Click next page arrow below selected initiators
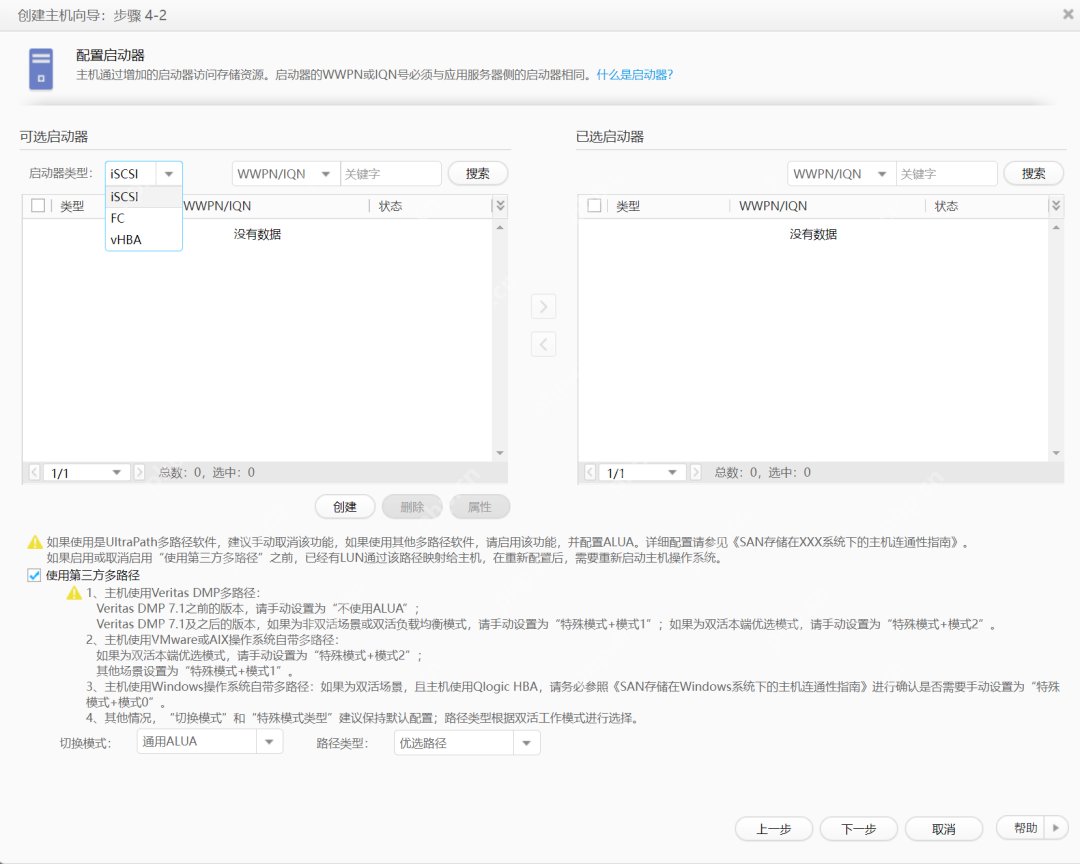The image size is (1080, 864). (695, 471)
